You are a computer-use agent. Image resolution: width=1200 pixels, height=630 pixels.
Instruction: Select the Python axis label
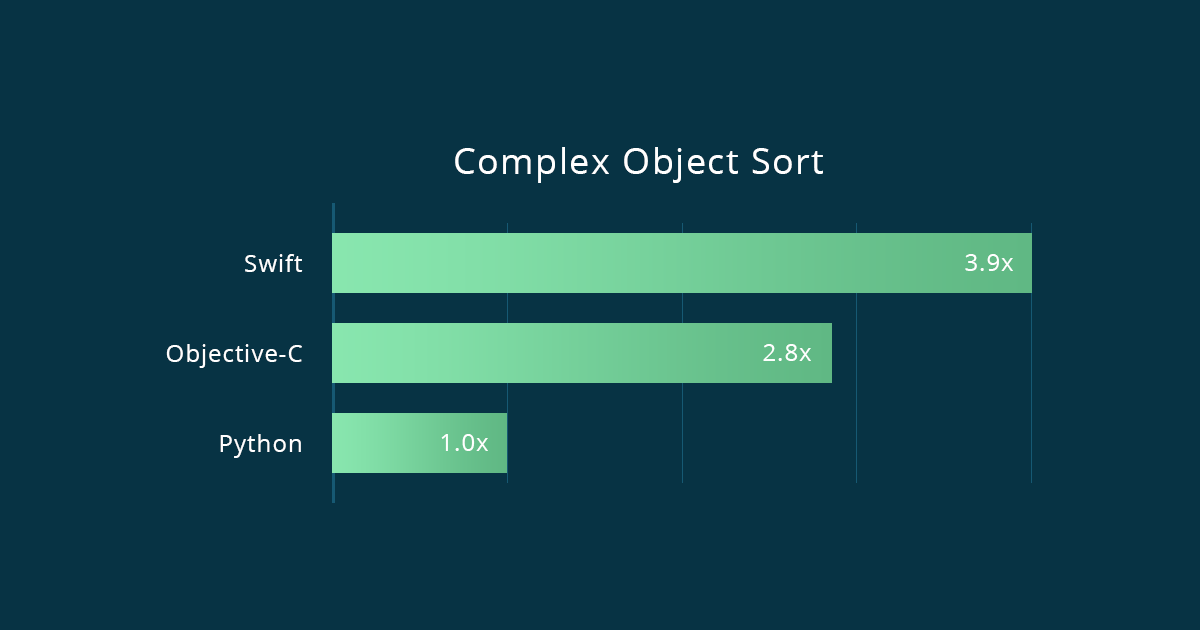(x=260, y=444)
